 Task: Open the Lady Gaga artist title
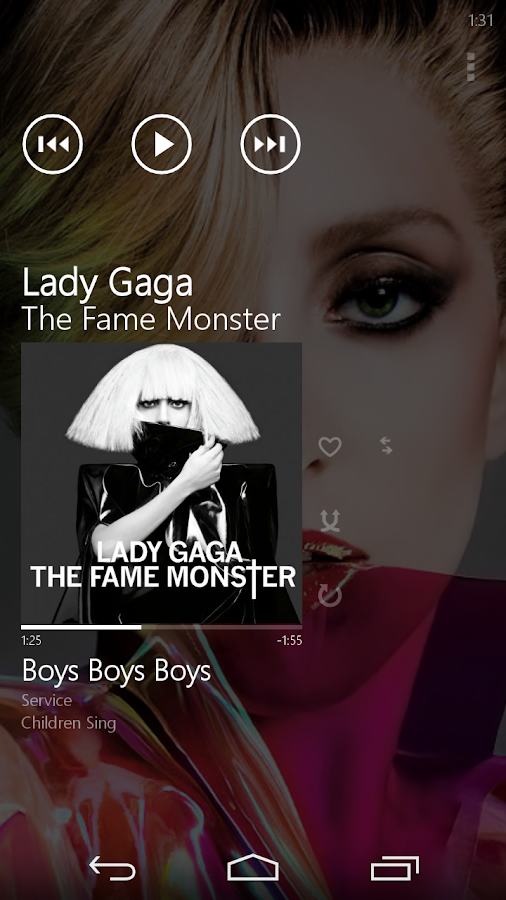coord(107,283)
